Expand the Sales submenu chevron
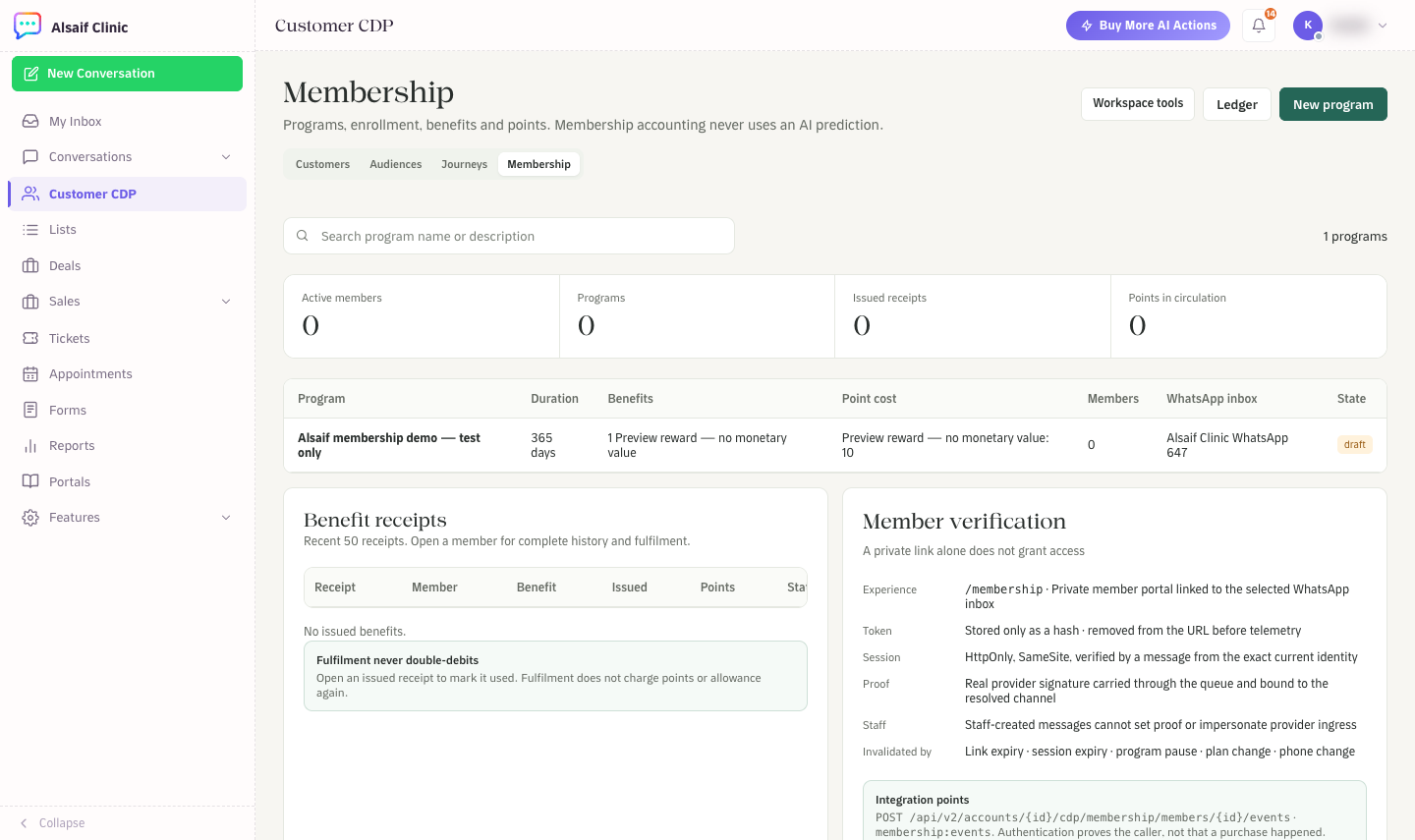This screenshot has width=1415, height=840. coord(226,301)
